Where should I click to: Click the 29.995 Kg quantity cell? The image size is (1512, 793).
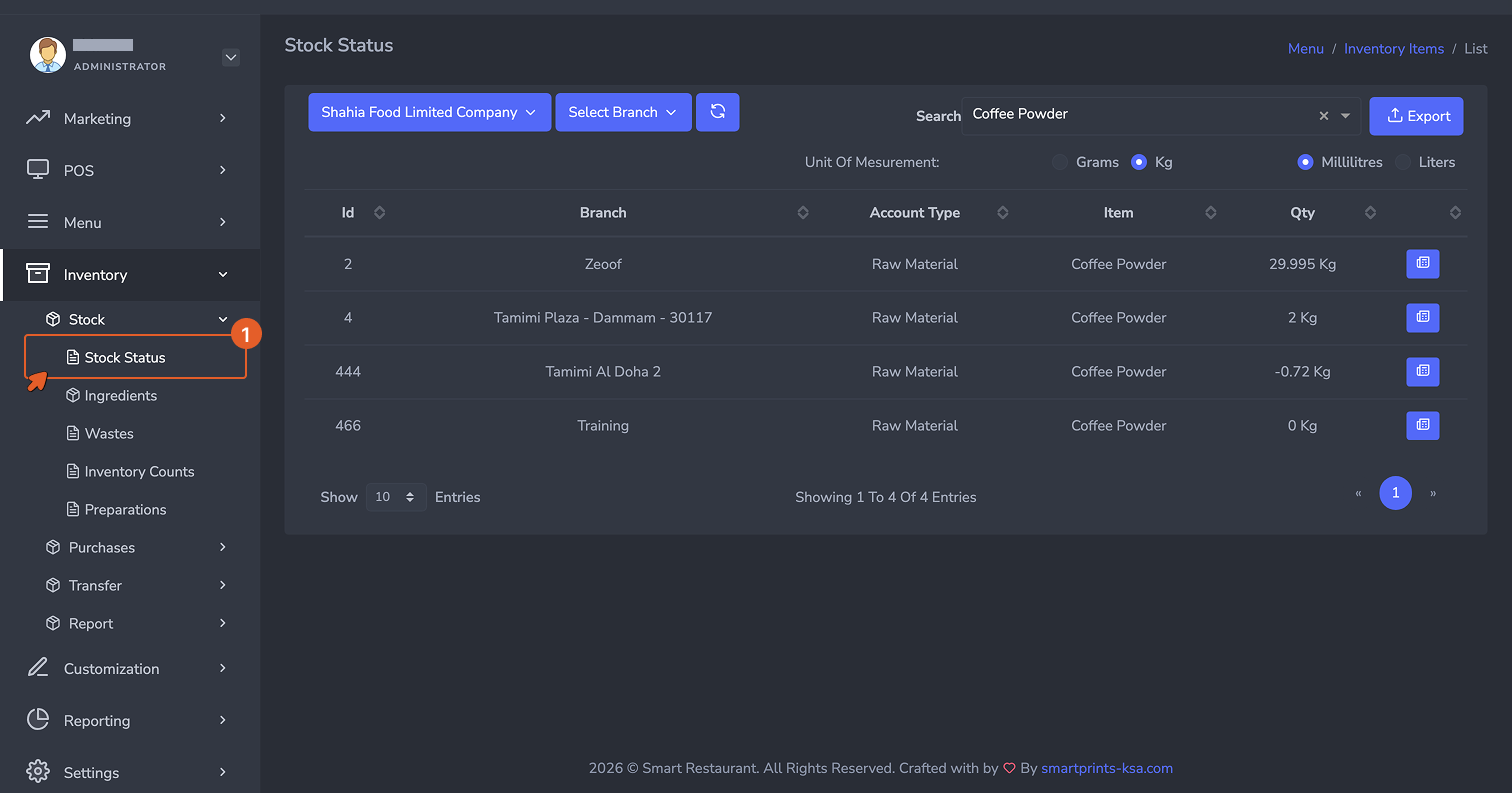pyautogui.click(x=1302, y=264)
